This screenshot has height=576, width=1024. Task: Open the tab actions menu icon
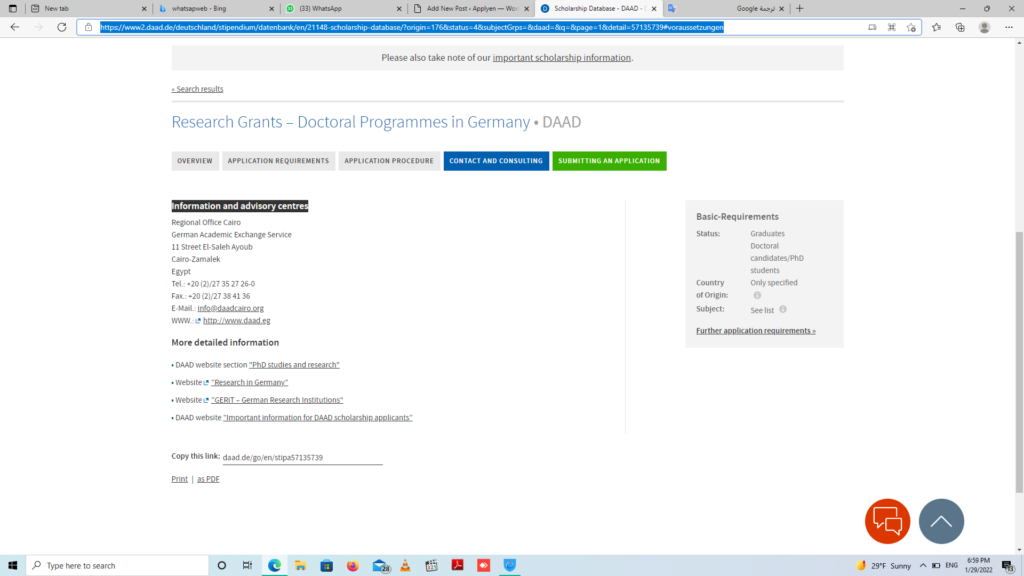[x=12, y=8]
